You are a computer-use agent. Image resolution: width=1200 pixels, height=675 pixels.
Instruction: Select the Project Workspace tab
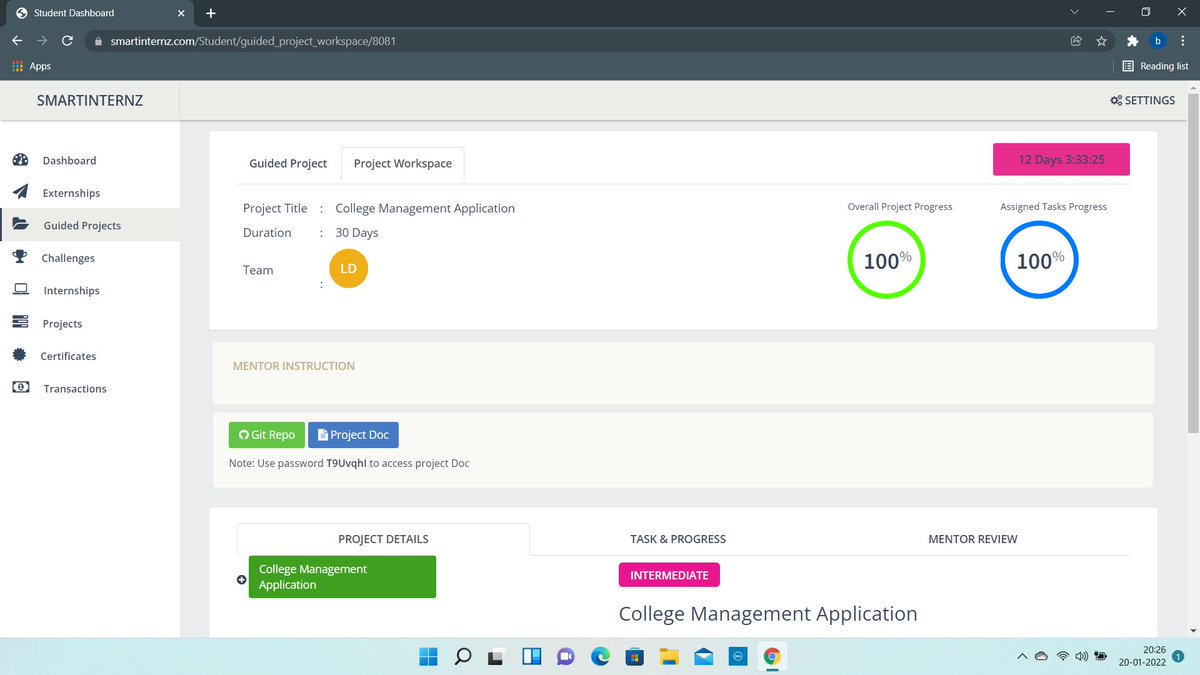(403, 163)
